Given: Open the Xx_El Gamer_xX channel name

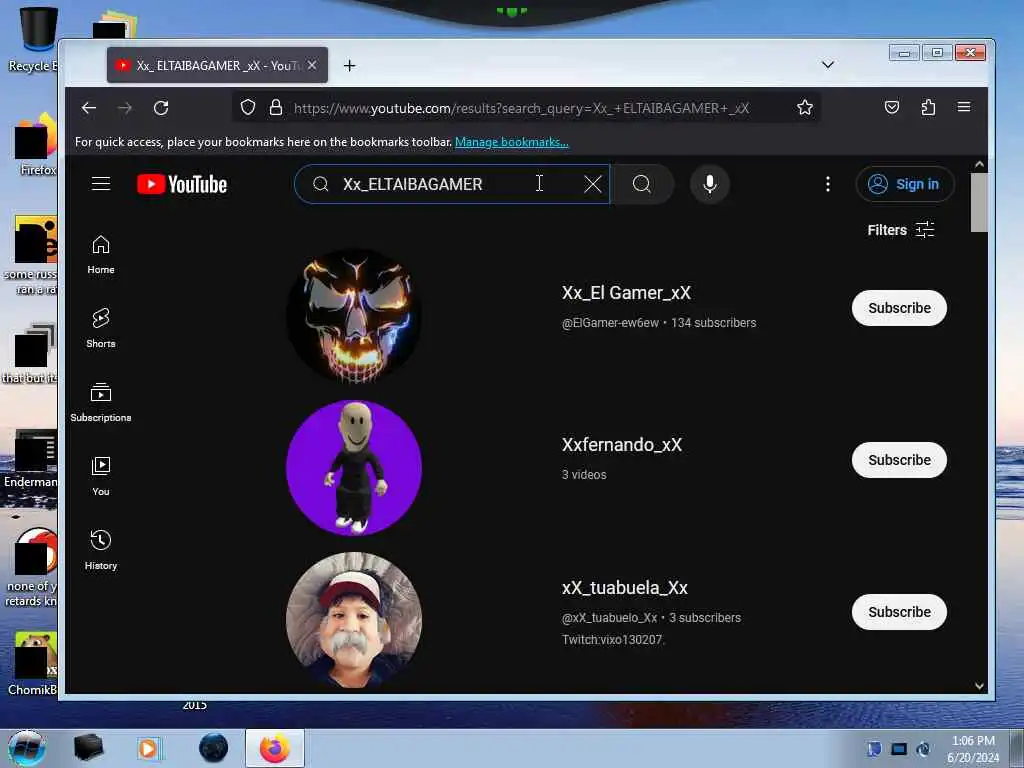Looking at the screenshot, I should 626,293.
